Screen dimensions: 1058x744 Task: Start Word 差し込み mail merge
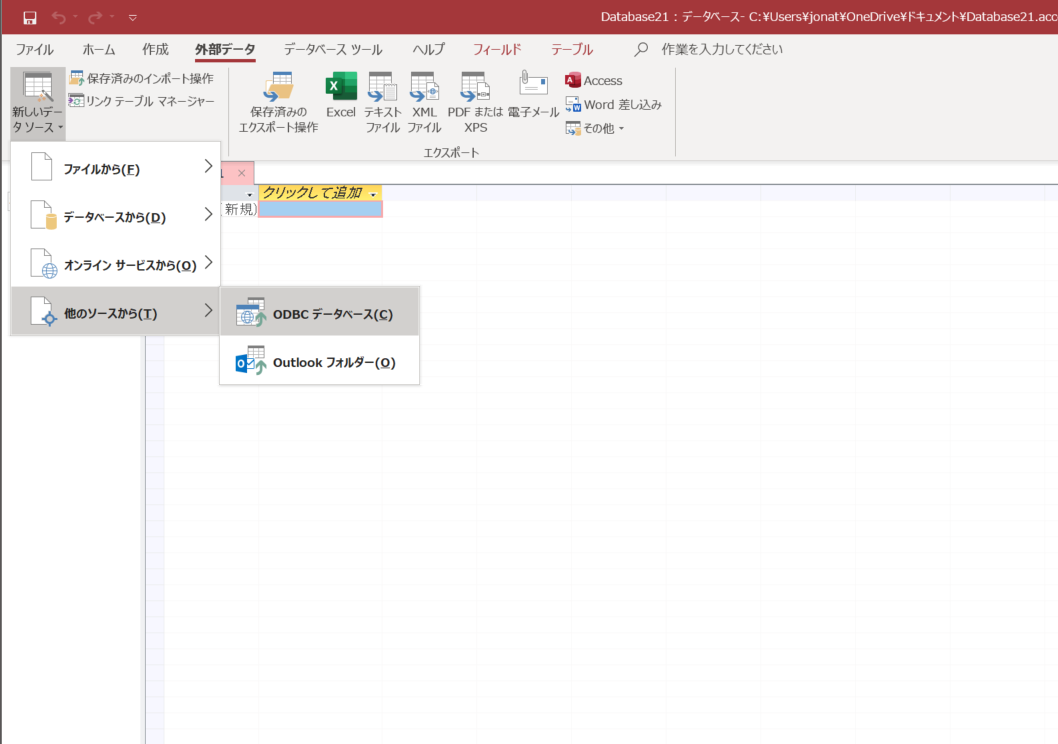pyautogui.click(x=610, y=104)
